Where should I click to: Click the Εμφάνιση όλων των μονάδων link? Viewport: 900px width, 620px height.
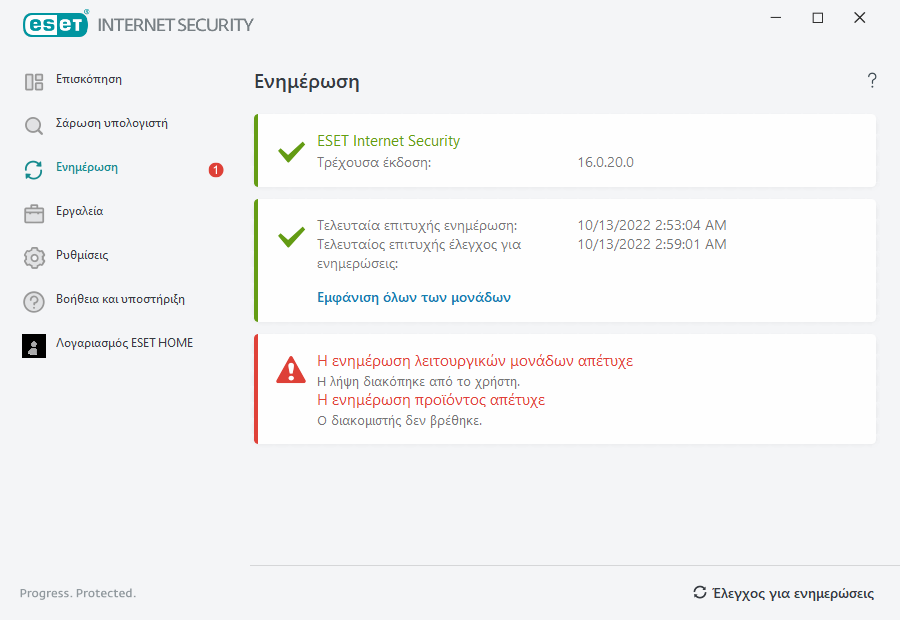click(x=414, y=297)
